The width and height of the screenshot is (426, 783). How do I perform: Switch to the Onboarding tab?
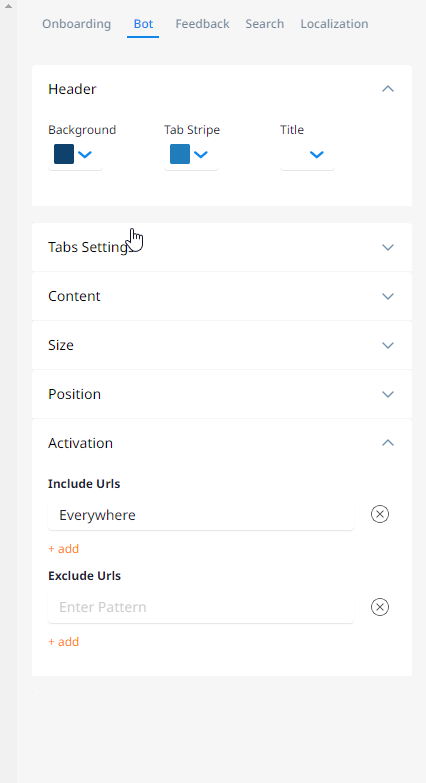pos(76,23)
